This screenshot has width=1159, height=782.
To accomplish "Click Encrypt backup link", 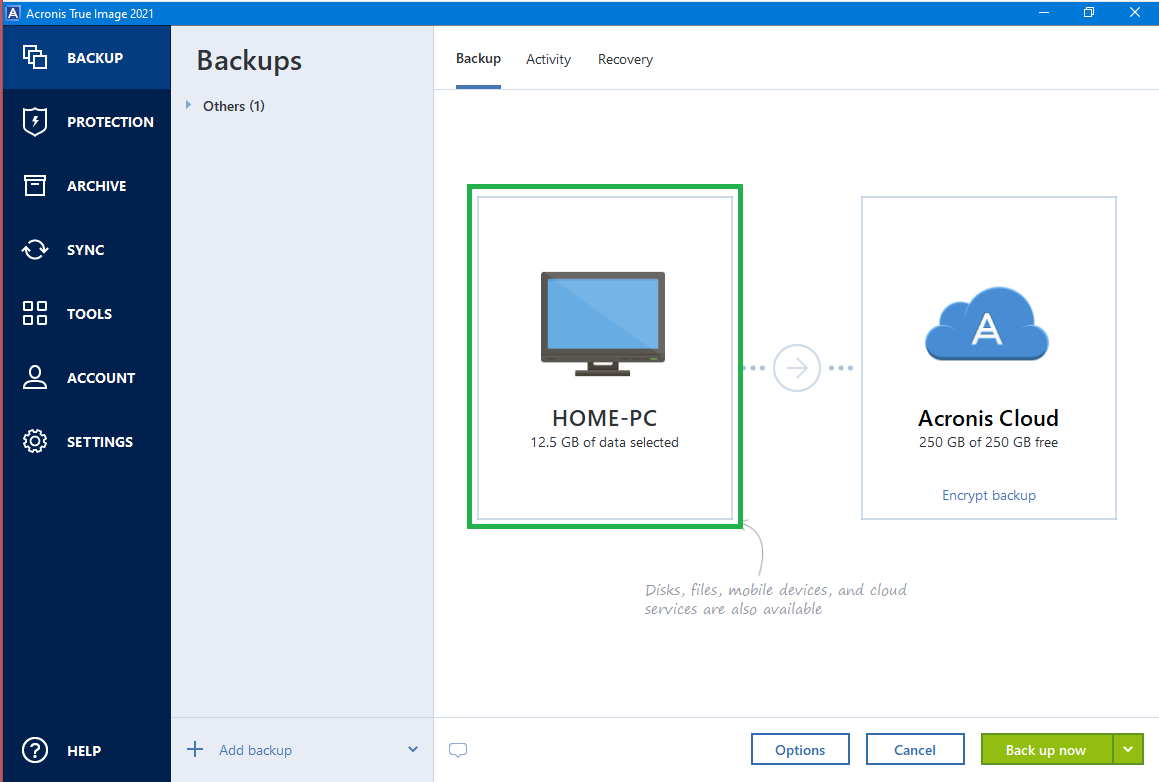I will click(x=988, y=495).
